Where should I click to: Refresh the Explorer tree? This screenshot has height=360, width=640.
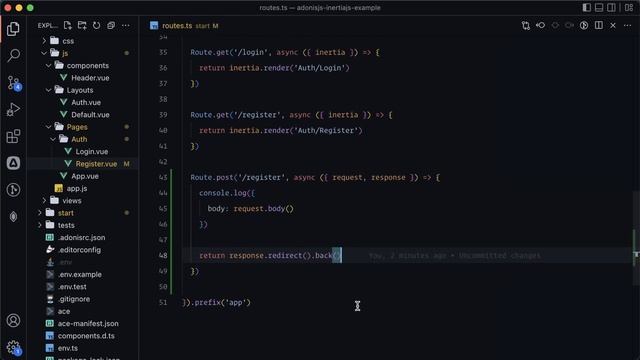pyautogui.click(x=96, y=25)
